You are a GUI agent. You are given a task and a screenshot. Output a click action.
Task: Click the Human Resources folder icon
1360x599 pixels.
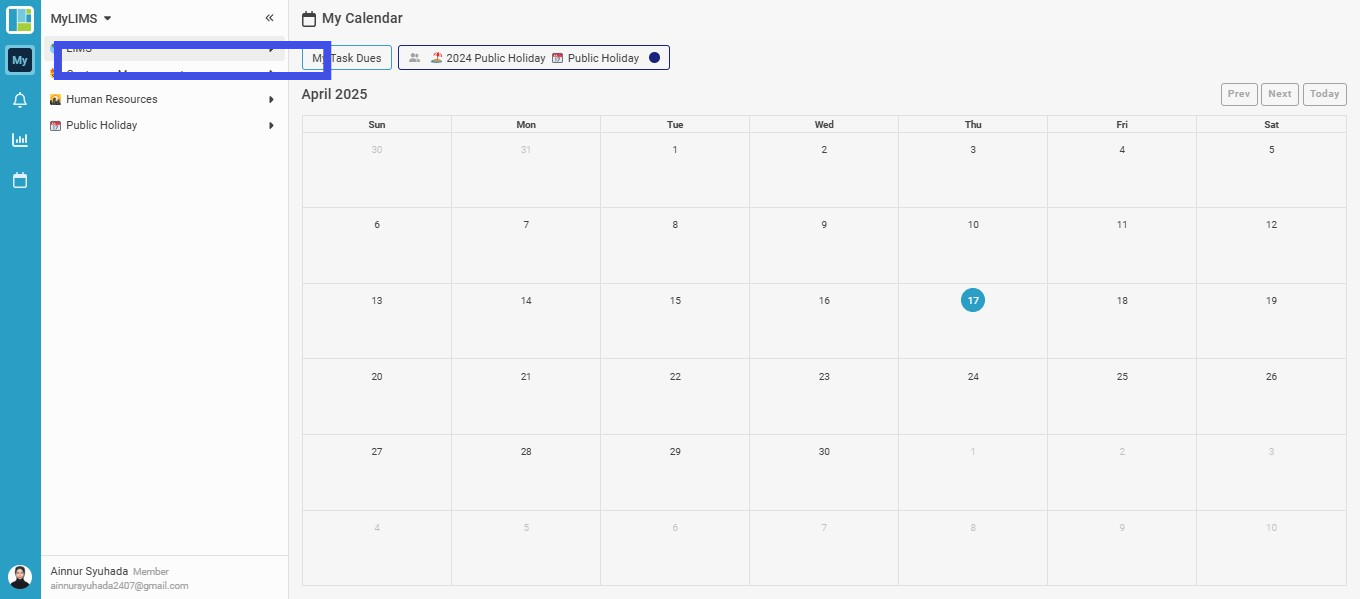56,100
